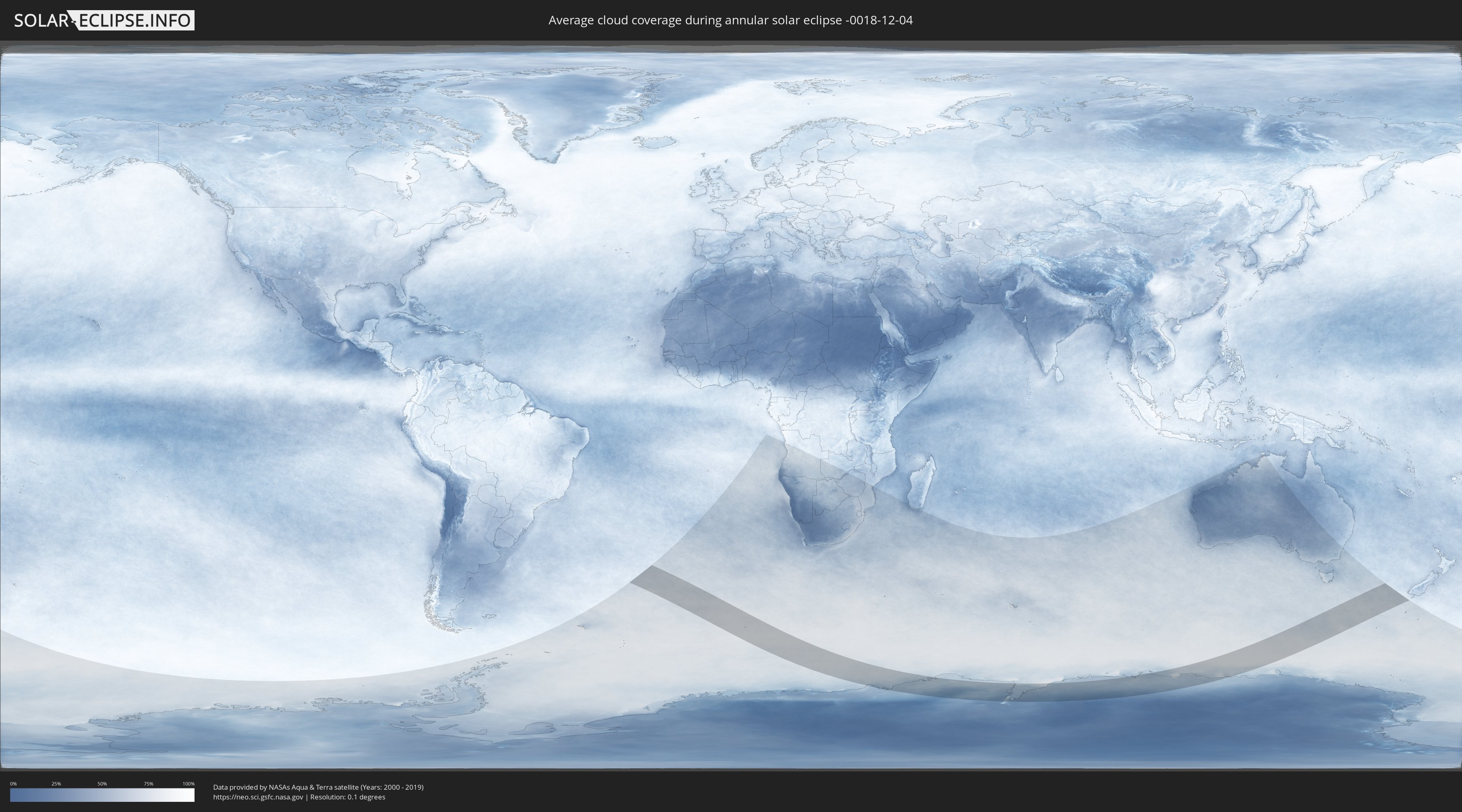Click the 25% legend label
Screen dimensions: 1462x812
tap(56, 784)
